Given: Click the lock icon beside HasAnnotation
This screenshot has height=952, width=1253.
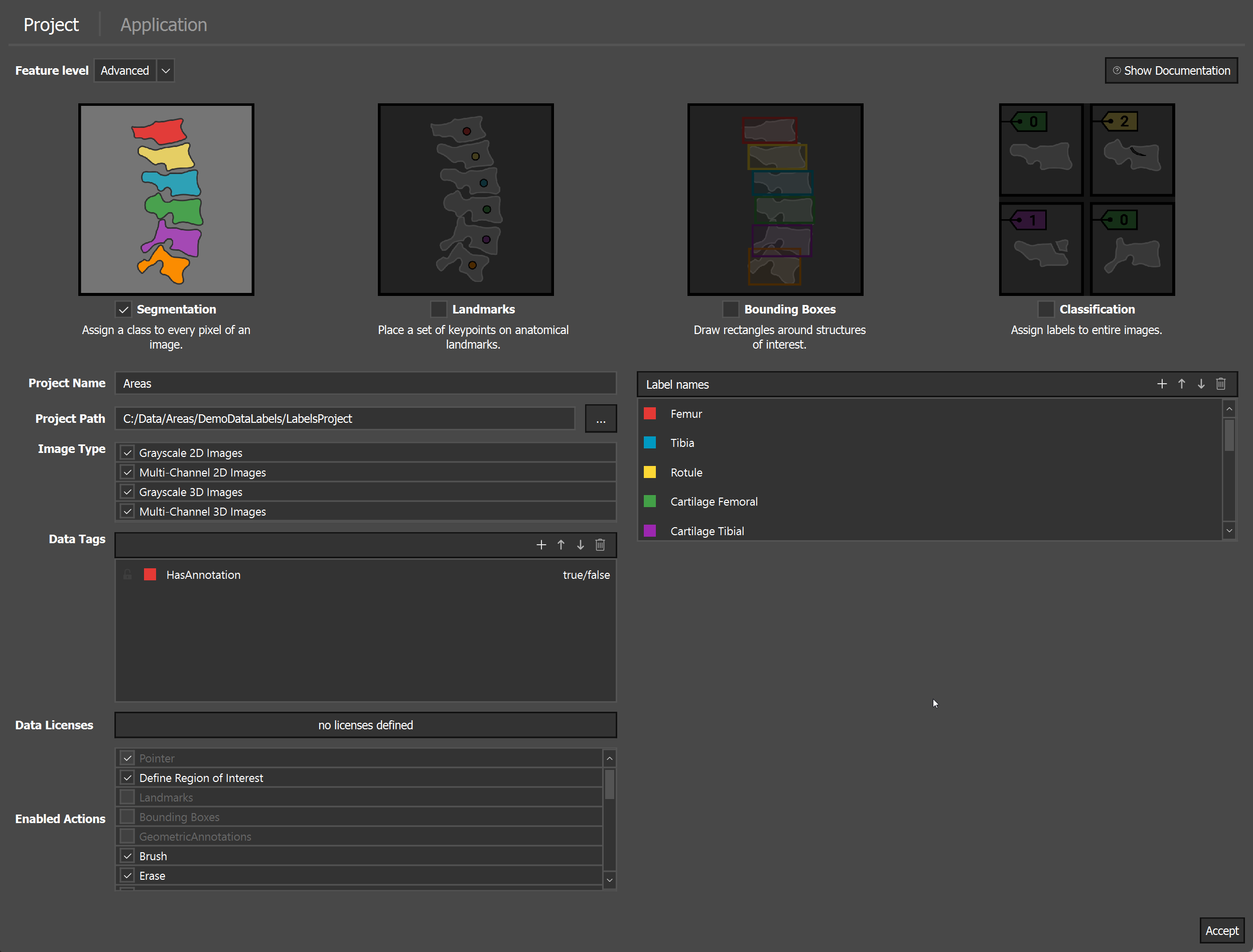Looking at the screenshot, I should click(127, 575).
